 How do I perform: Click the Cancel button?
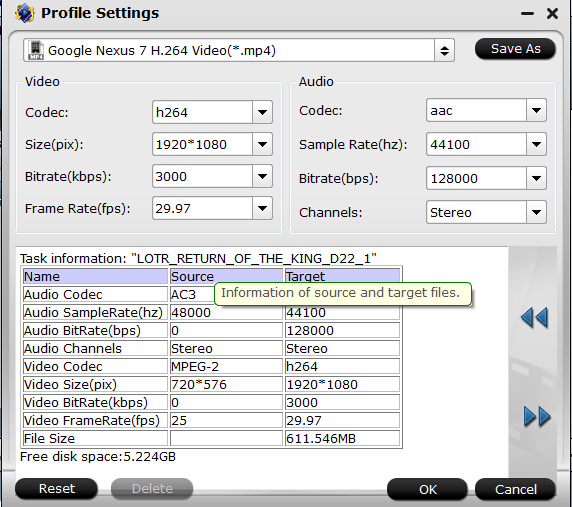pyautogui.click(x=515, y=489)
